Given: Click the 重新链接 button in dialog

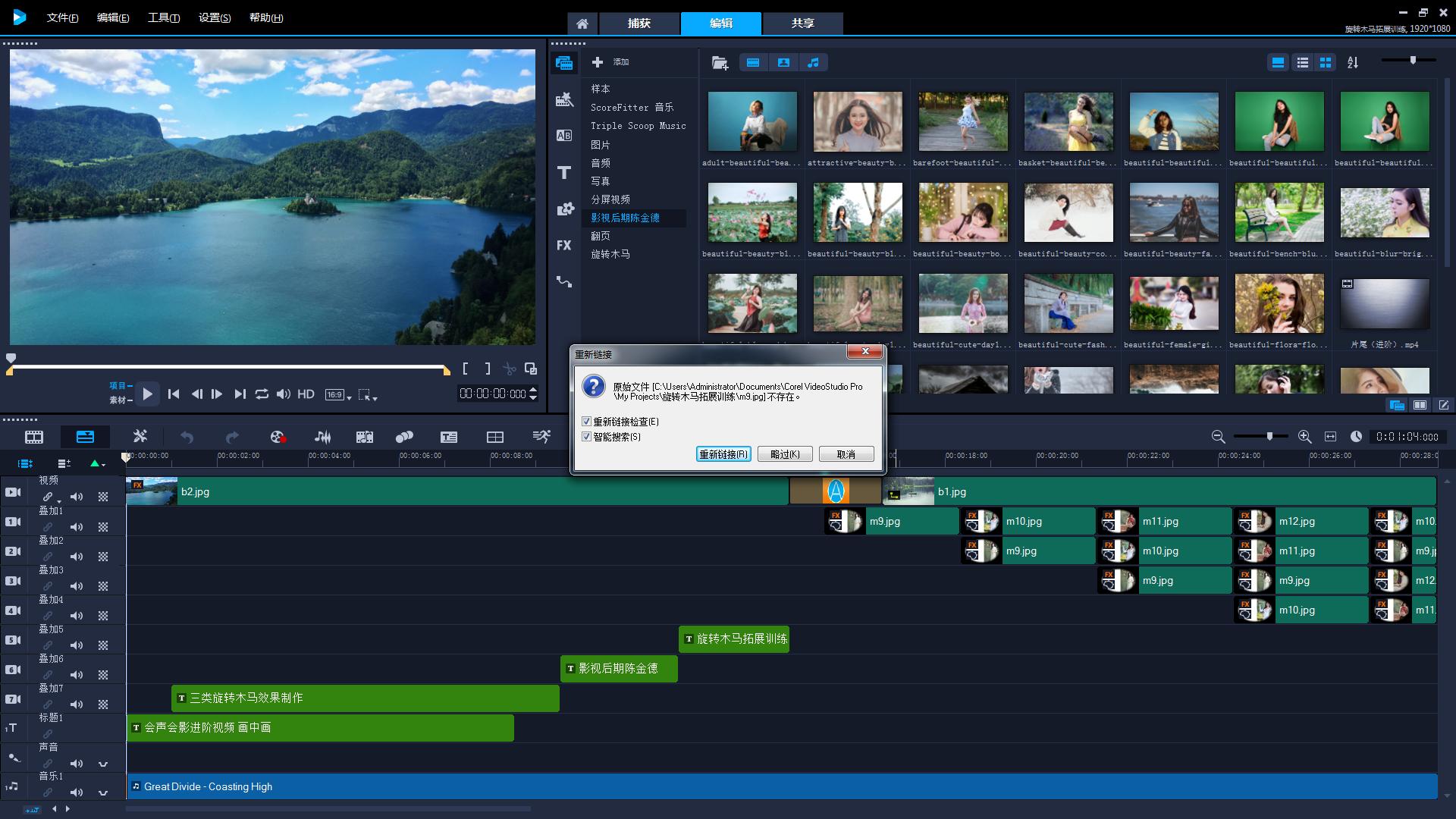Looking at the screenshot, I should 723,454.
